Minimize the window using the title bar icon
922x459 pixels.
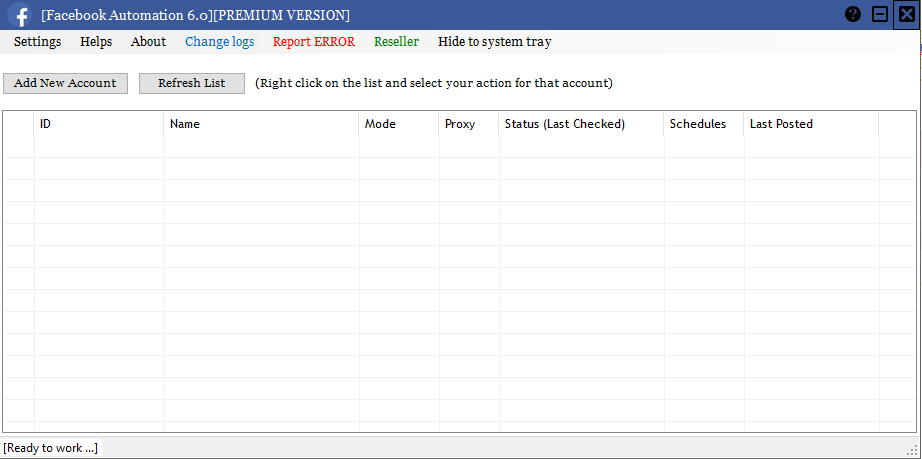pos(880,15)
